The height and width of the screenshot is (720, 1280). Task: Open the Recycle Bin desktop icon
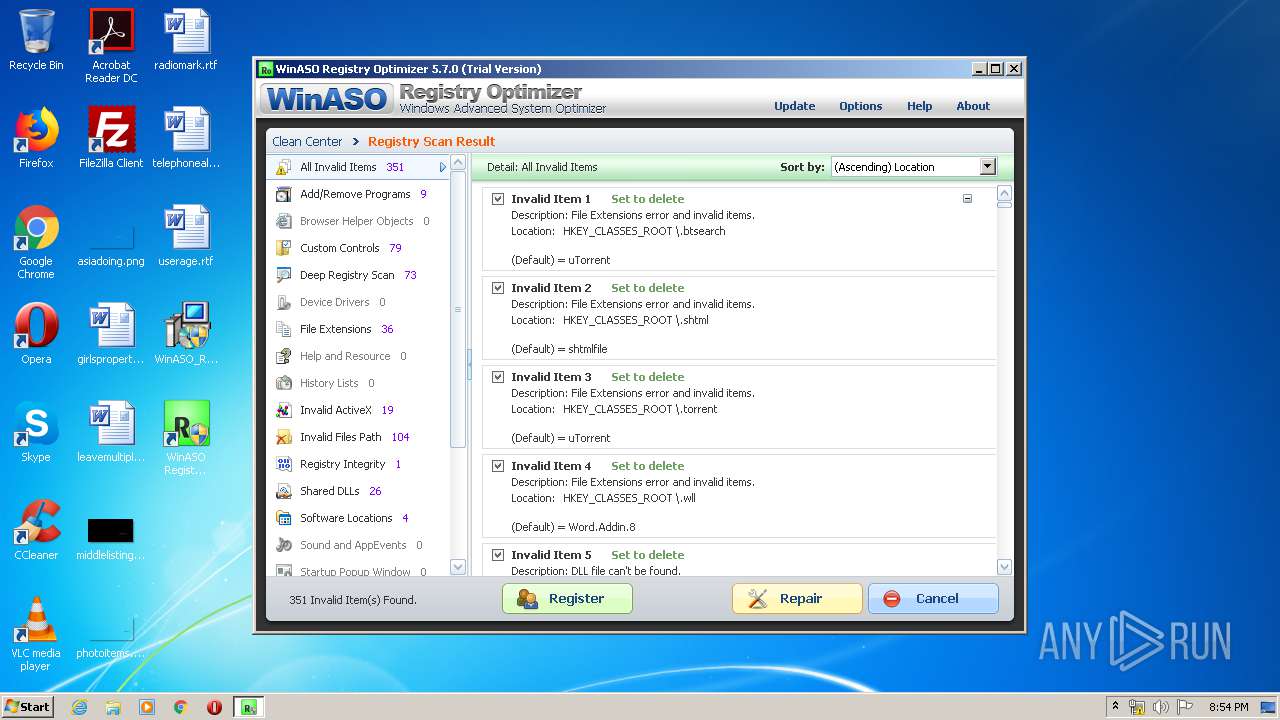36,40
